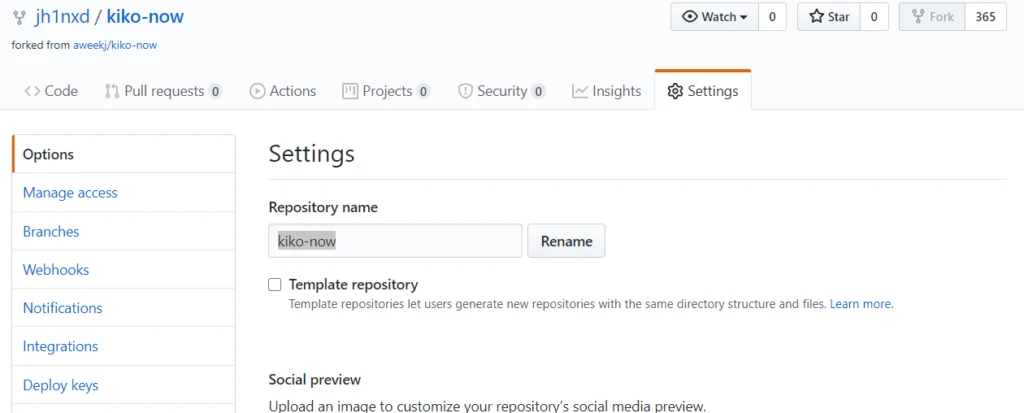This screenshot has height=413, width=1024.
Task: Click the Repository name text field
Action: (x=395, y=241)
